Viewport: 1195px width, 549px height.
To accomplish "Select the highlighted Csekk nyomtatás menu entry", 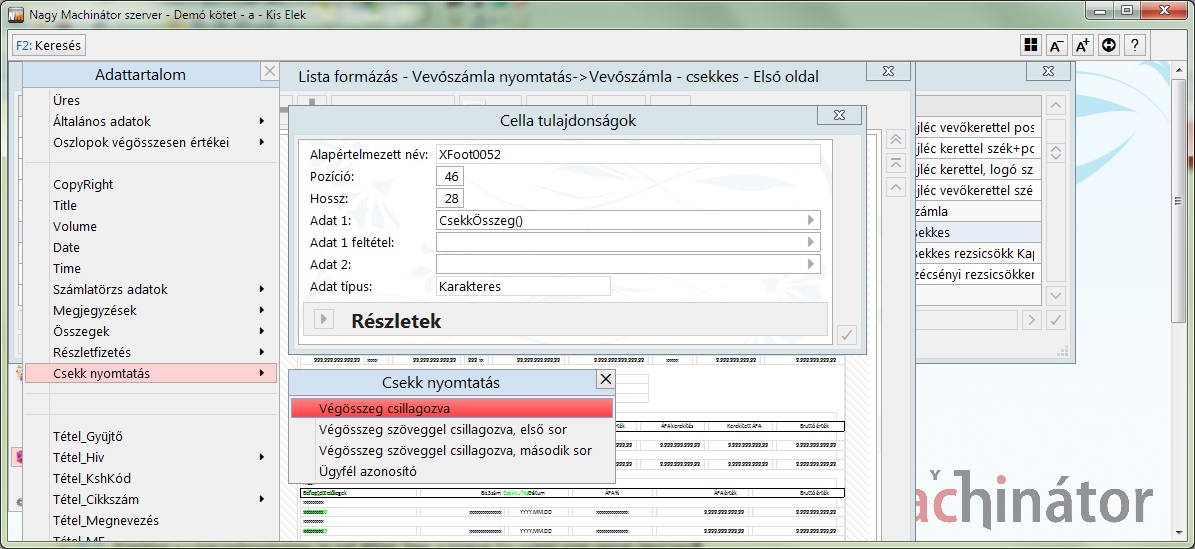I will 151,373.
